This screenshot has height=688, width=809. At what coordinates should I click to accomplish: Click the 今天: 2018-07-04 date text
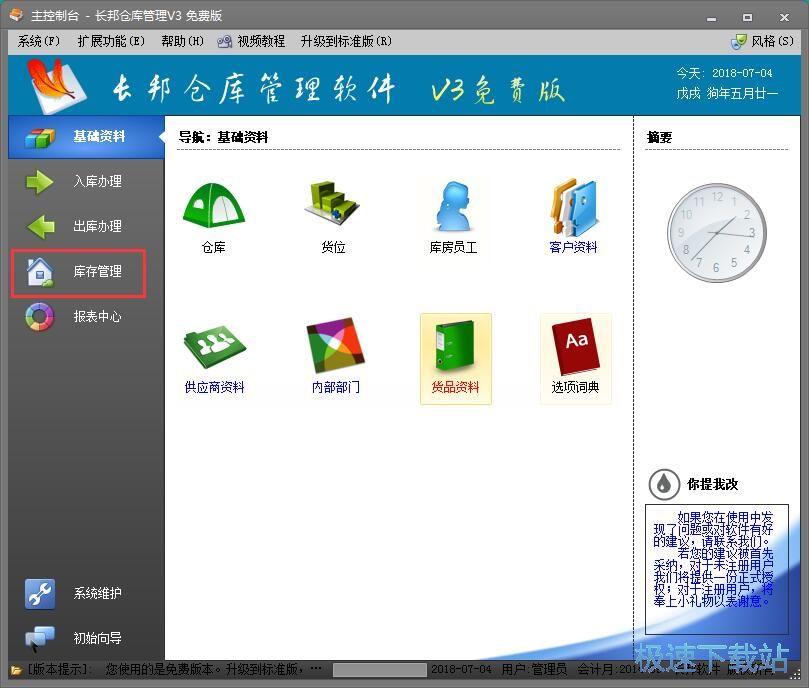pyautogui.click(x=724, y=73)
